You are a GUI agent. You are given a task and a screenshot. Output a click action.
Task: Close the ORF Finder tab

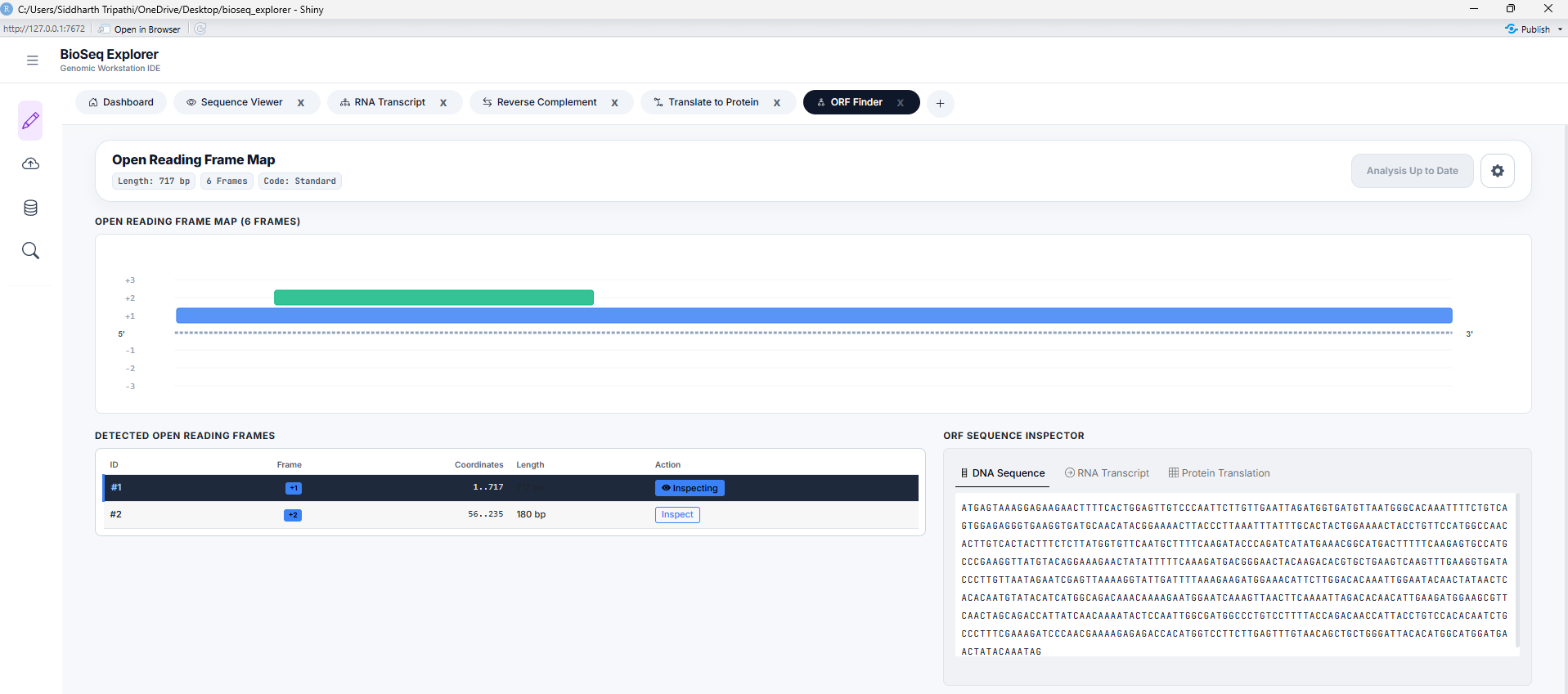901,103
